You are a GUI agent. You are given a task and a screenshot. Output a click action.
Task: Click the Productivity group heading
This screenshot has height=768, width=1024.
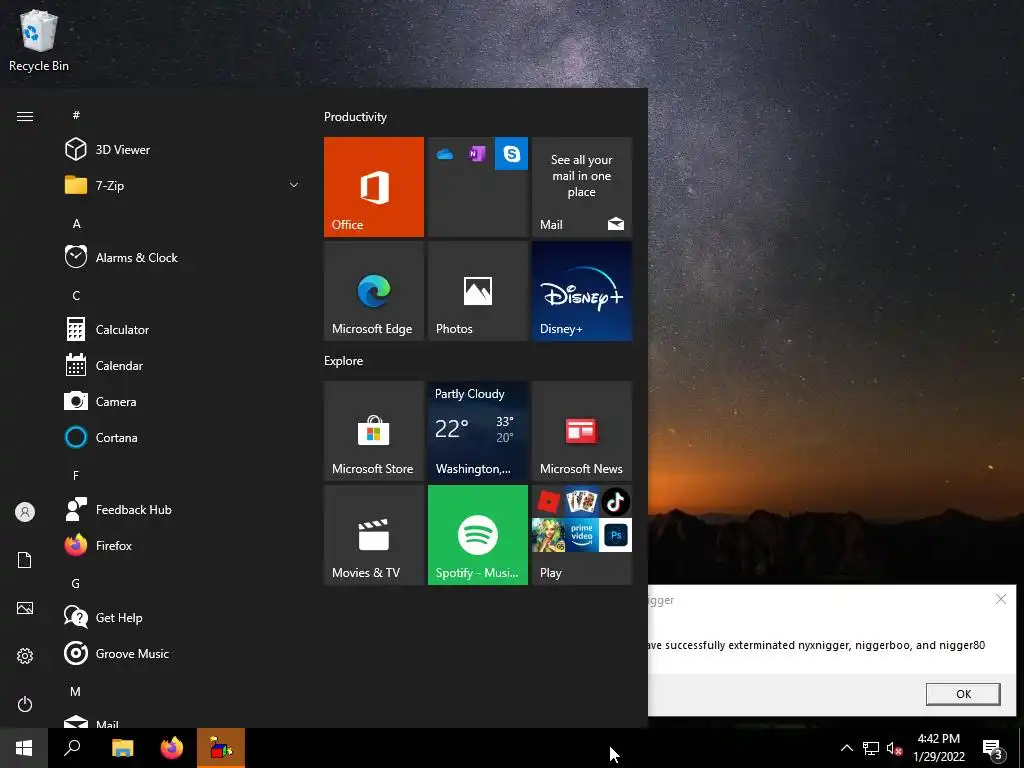pyautogui.click(x=355, y=117)
